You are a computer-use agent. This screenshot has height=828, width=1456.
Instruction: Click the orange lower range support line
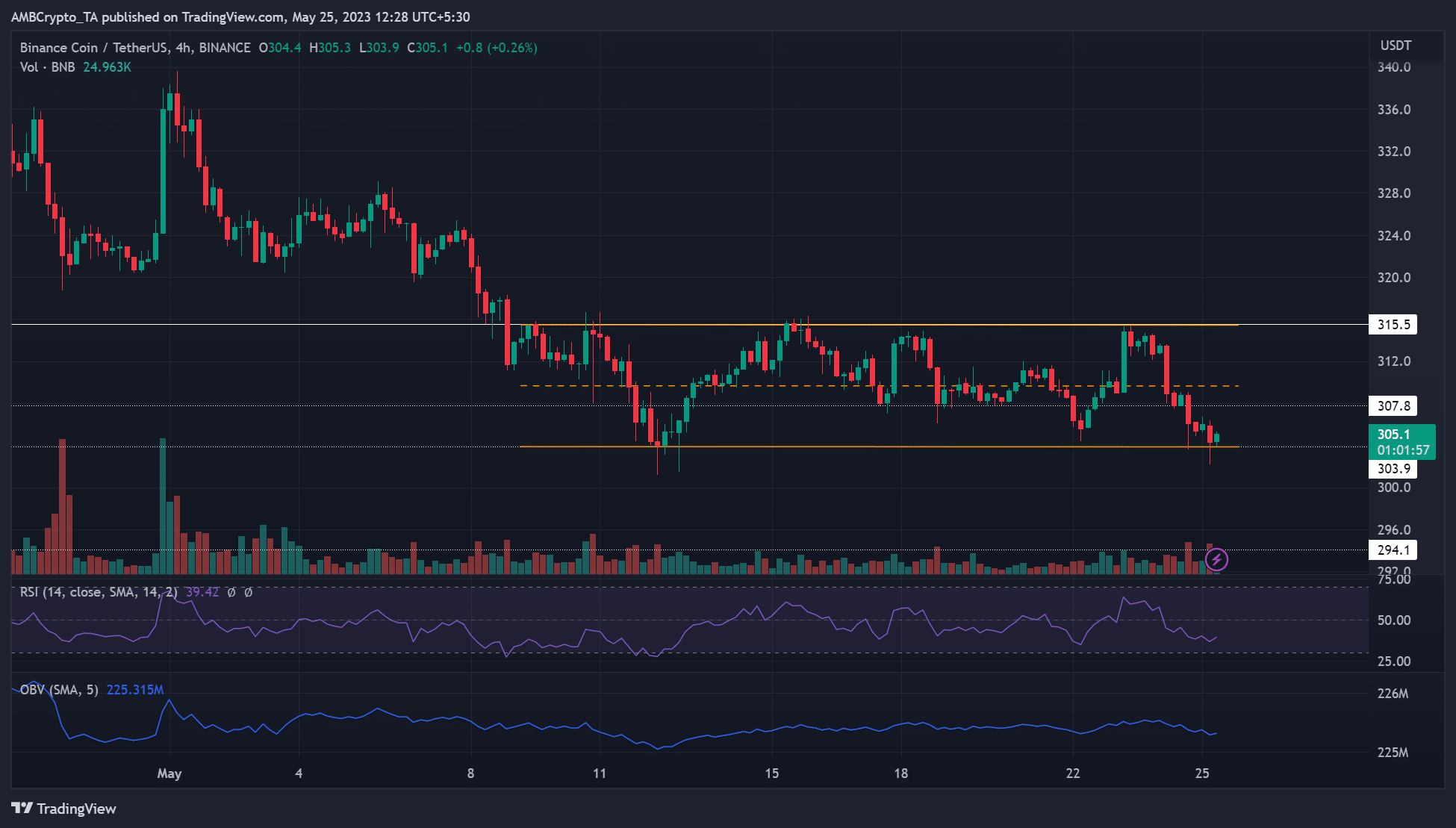pos(879,447)
